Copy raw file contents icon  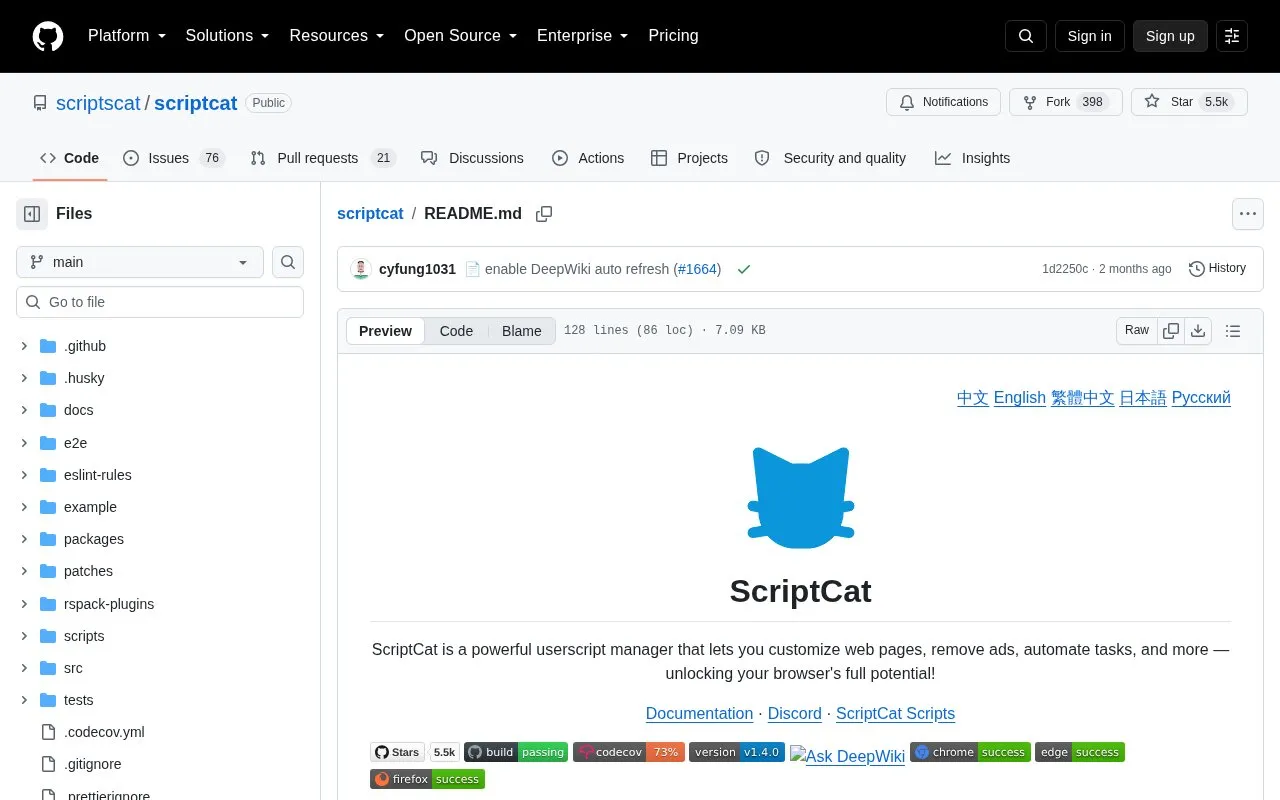pyautogui.click(x=1171, y=331)
